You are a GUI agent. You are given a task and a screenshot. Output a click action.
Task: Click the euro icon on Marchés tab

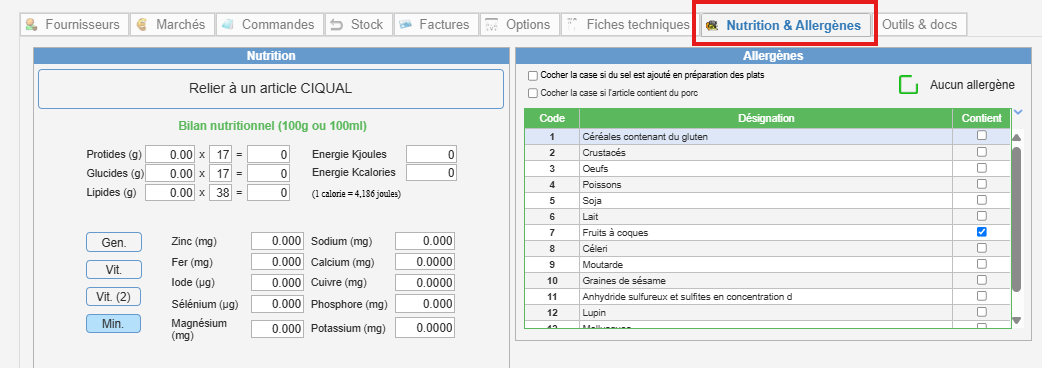point(142,25)
